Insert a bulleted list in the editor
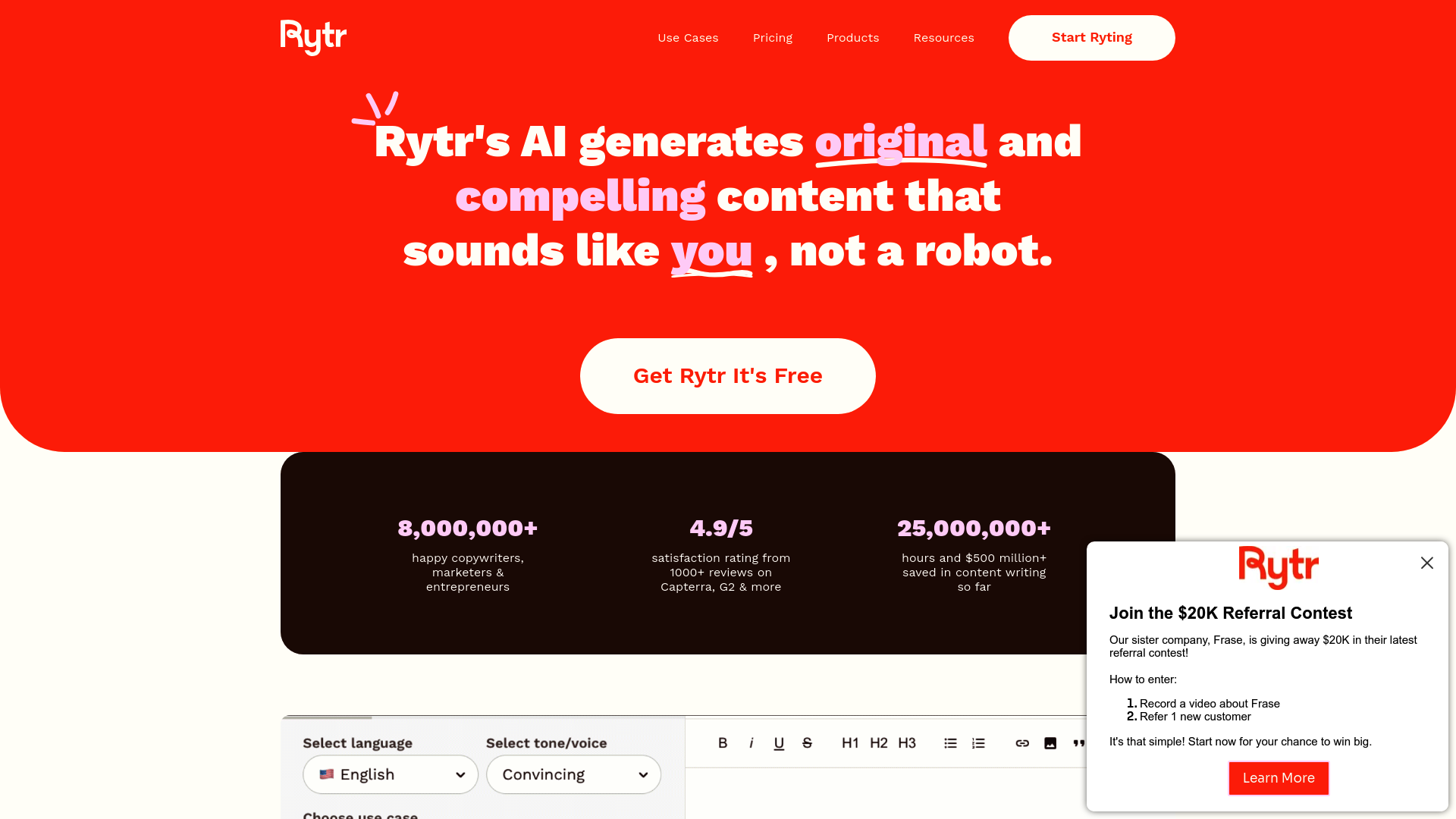The height and width of the screenshot is (819, 1456). [950, 743]
